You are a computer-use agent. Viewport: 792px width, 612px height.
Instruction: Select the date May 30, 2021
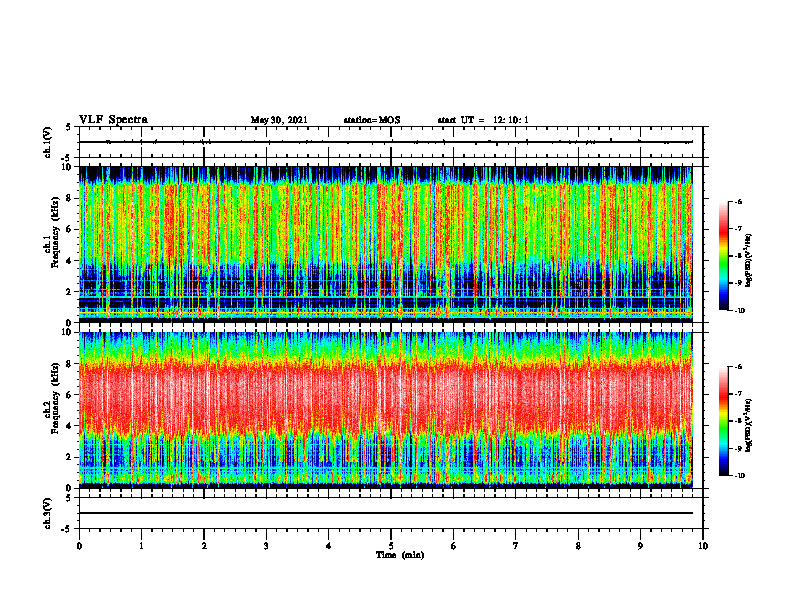click(x=279, y=120)
